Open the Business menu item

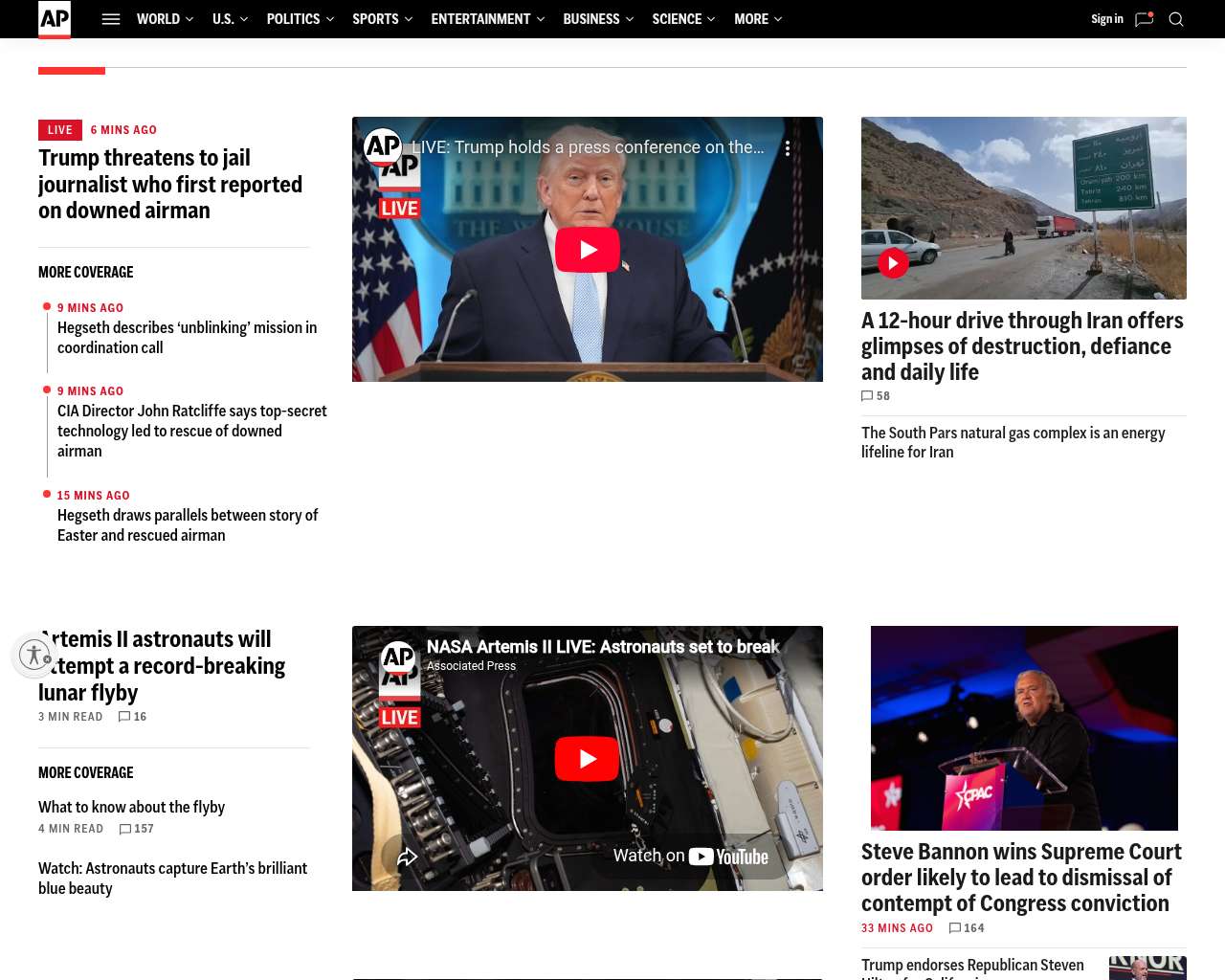[x=590, y=19]
